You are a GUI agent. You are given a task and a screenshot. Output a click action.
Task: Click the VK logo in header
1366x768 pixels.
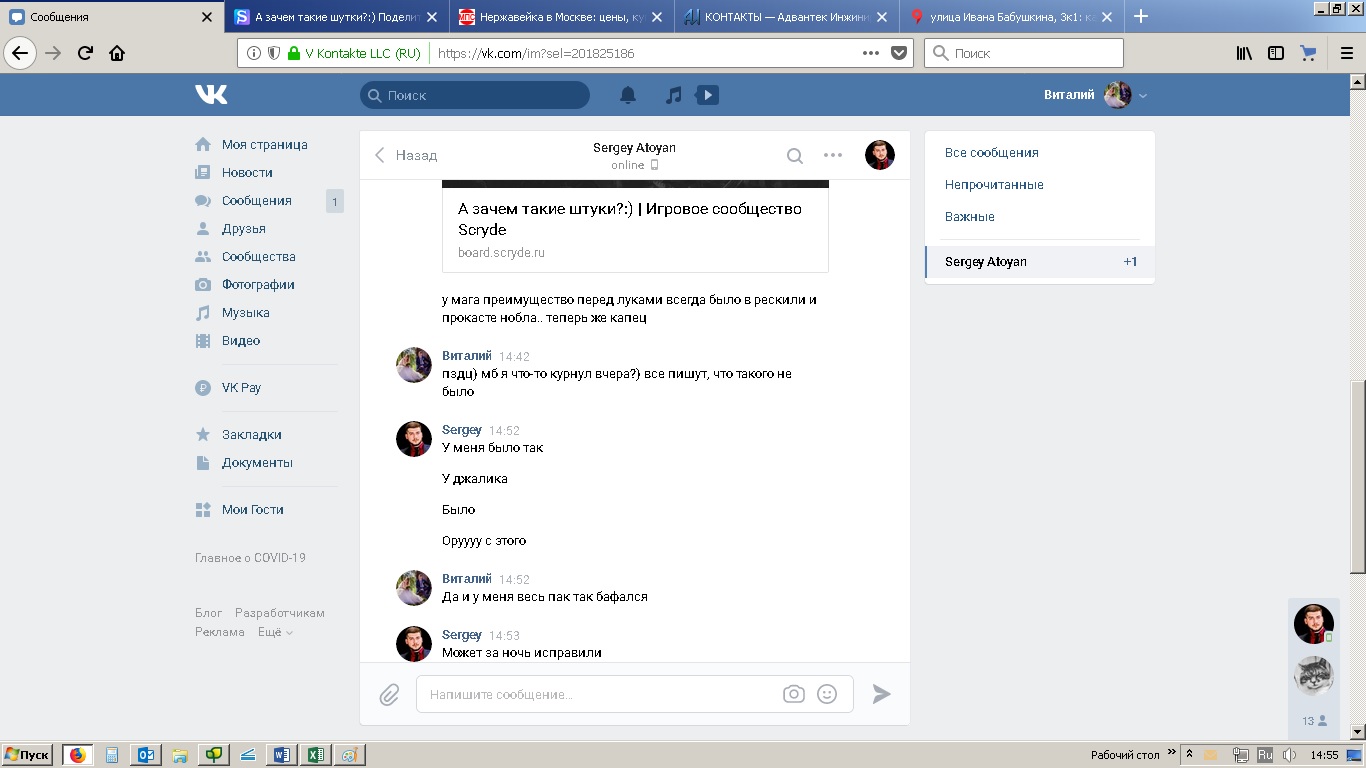(211, 95)
